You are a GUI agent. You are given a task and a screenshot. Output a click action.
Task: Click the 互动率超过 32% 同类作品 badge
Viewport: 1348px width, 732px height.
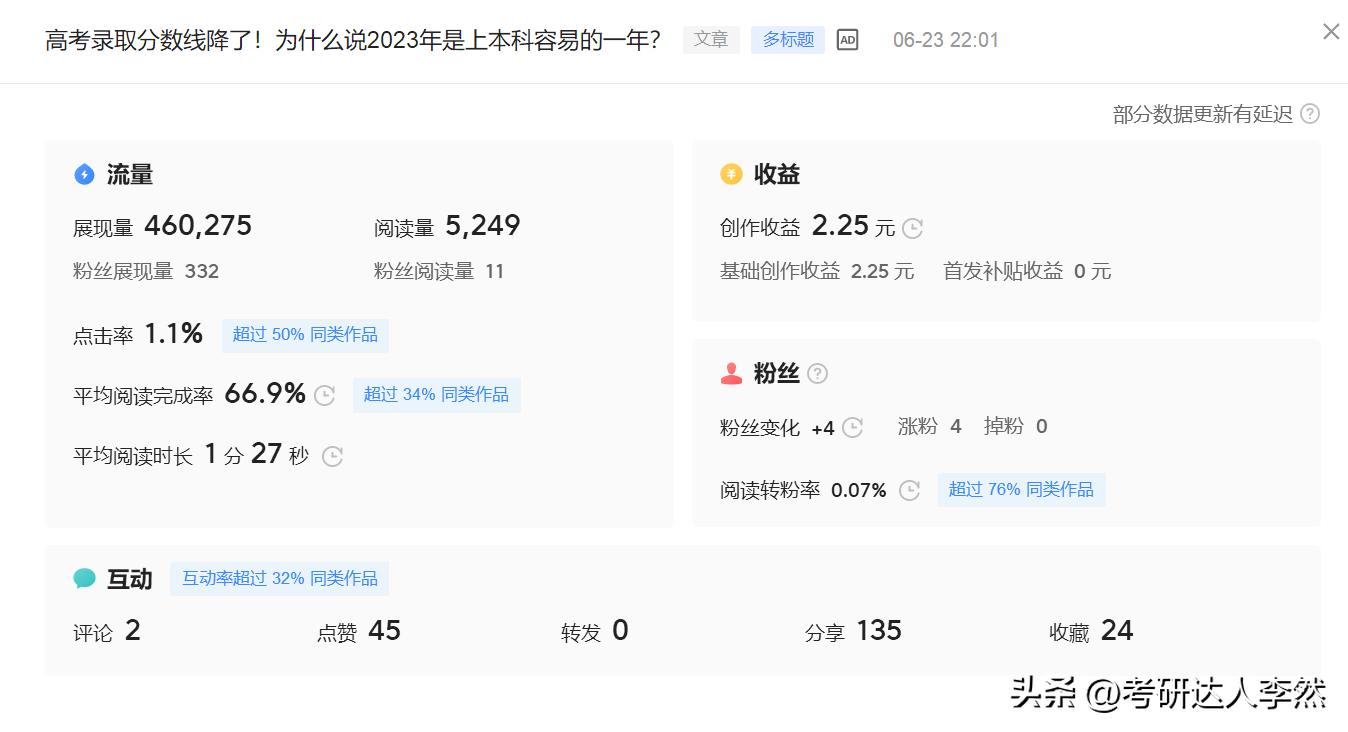tap(279, 578)
